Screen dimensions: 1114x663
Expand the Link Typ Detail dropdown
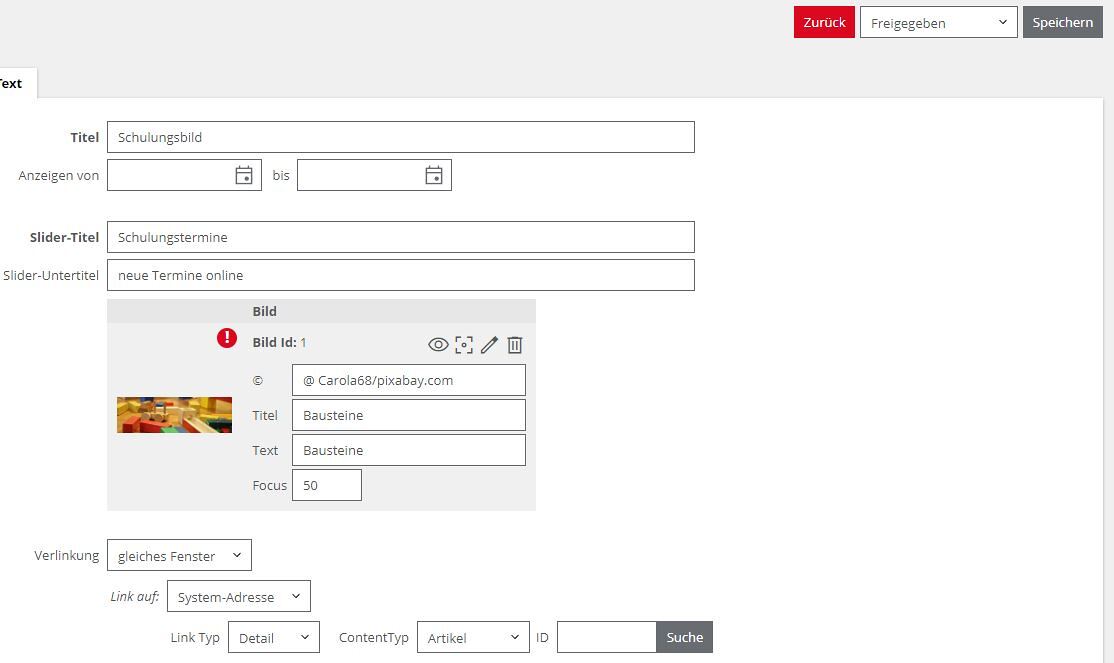274,638
